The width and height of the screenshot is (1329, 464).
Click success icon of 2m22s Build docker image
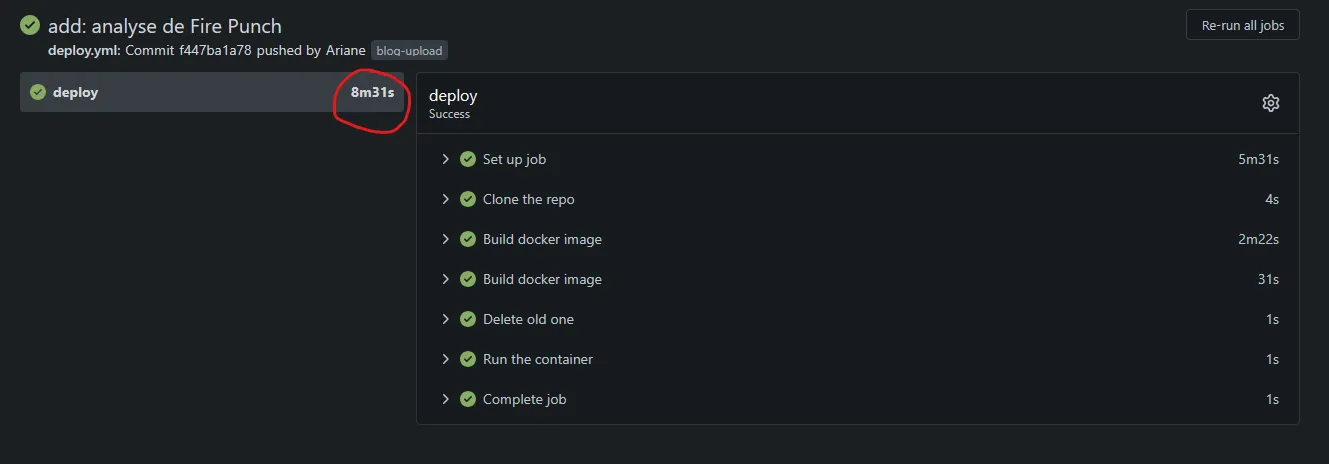pos(467,239)
